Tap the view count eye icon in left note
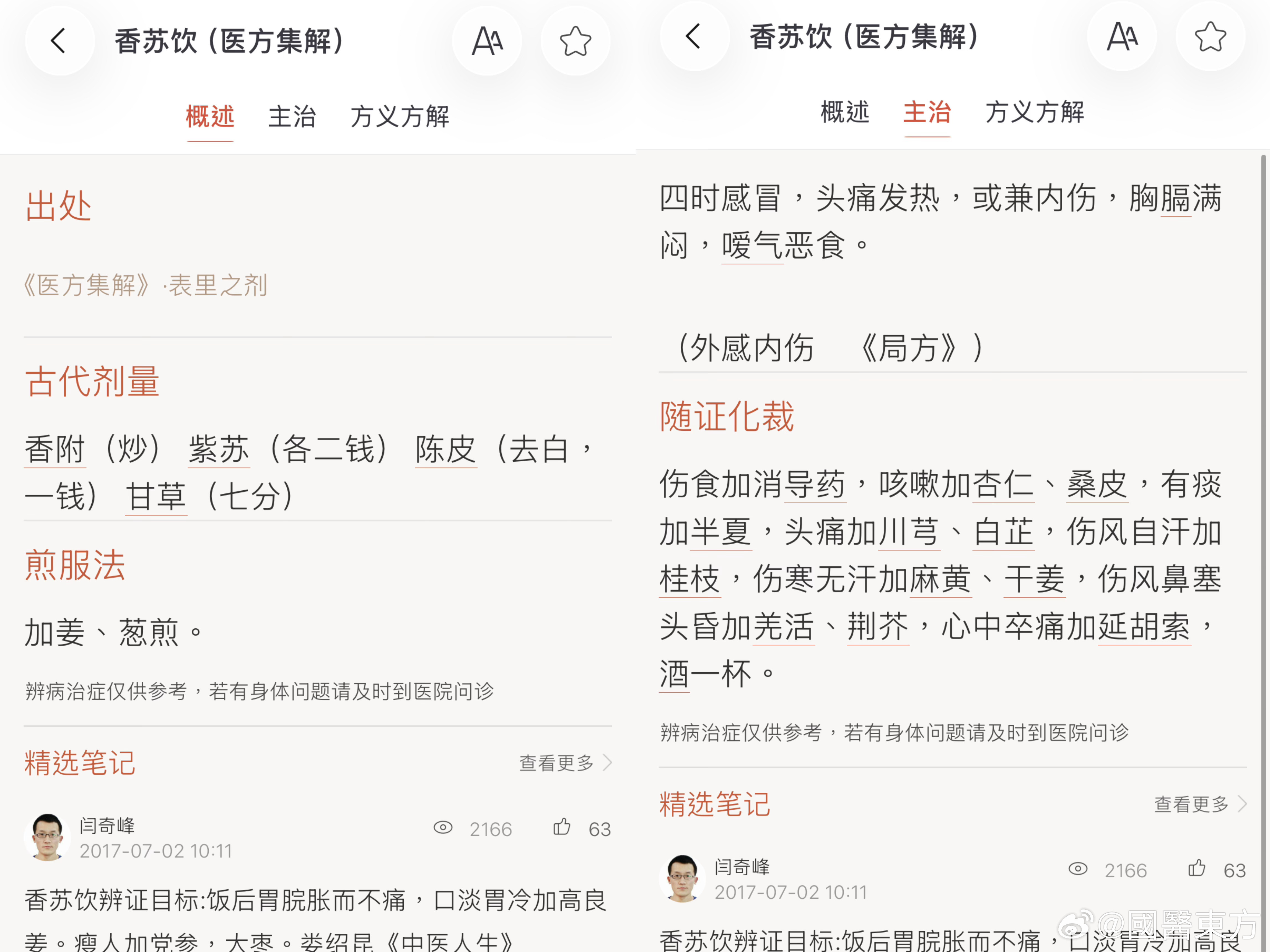 click(x=443, y=828)
